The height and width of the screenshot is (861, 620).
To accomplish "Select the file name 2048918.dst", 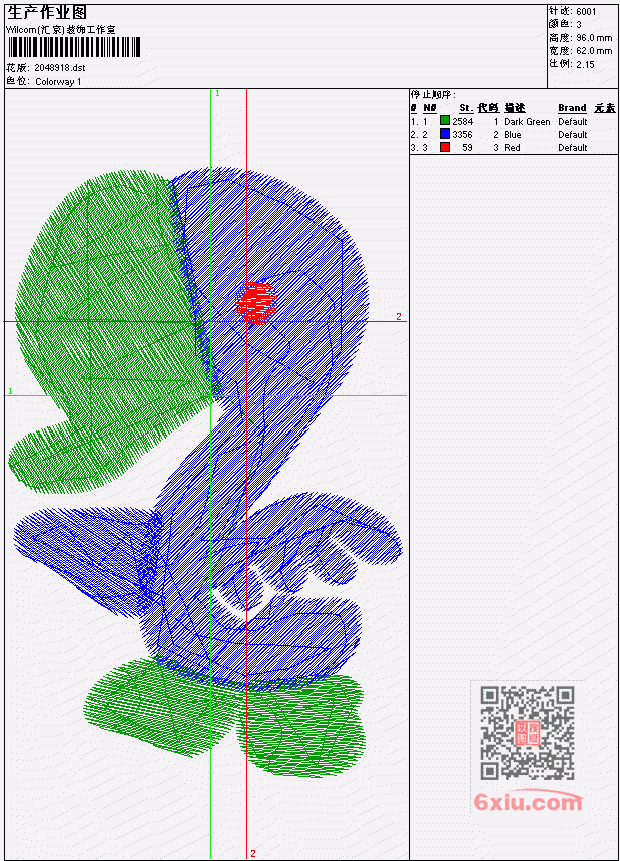I will tap(60, 68).
